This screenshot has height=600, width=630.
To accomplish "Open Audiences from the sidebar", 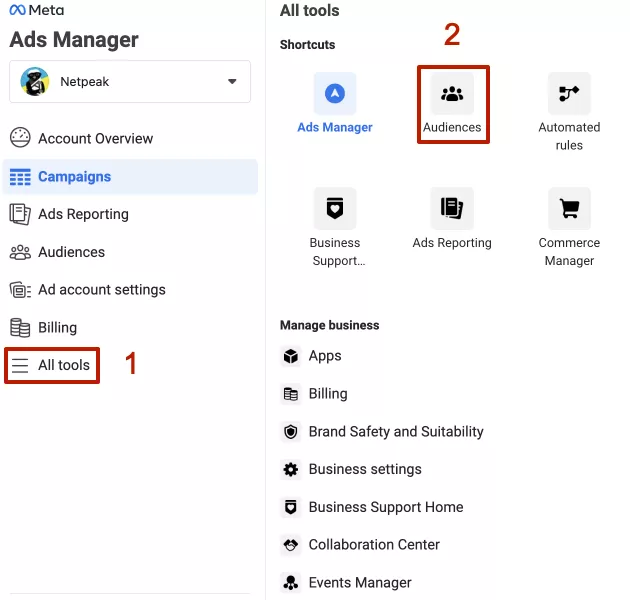I will pos(72,252).
